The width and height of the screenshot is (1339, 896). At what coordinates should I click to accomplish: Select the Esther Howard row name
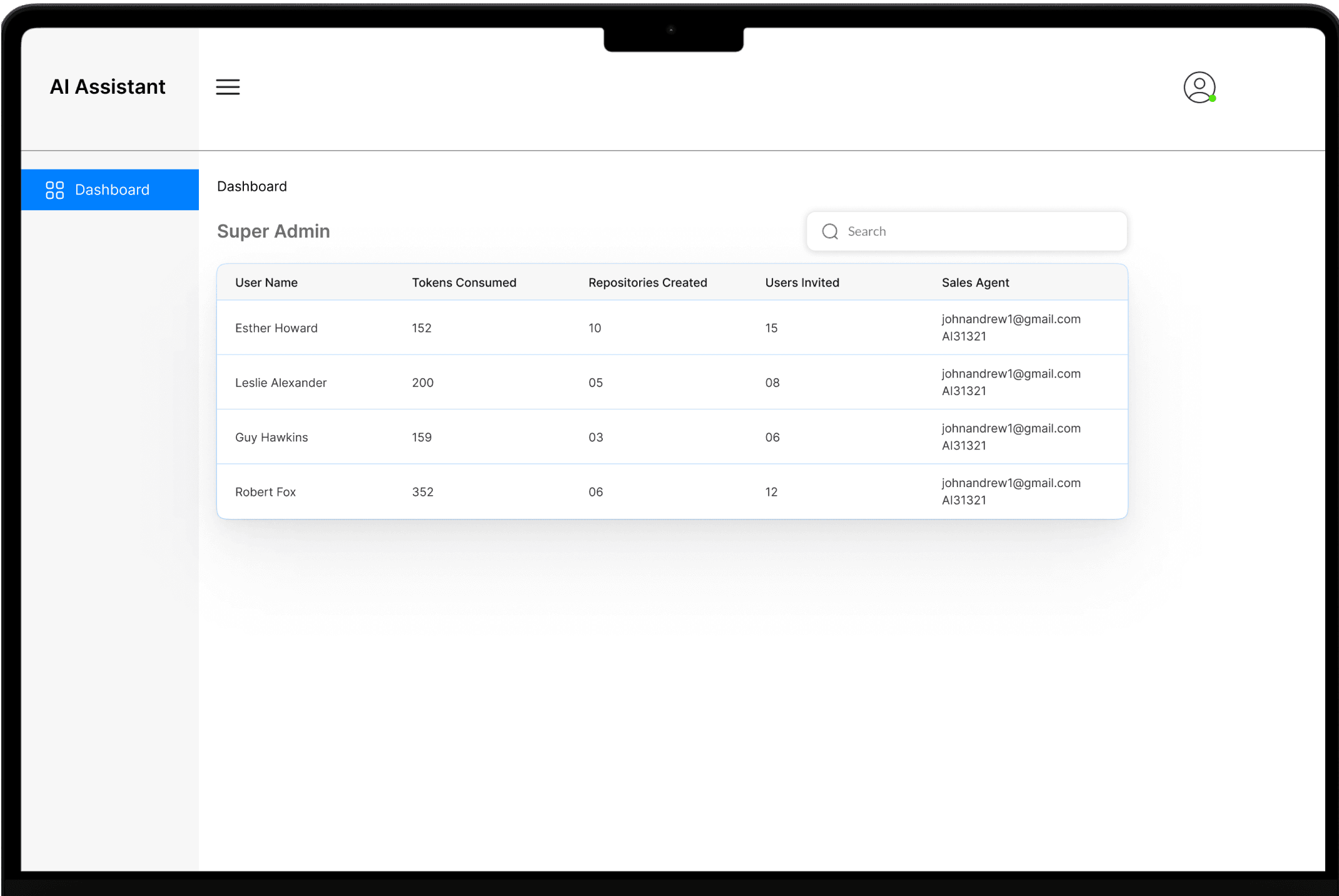(276, 328)
